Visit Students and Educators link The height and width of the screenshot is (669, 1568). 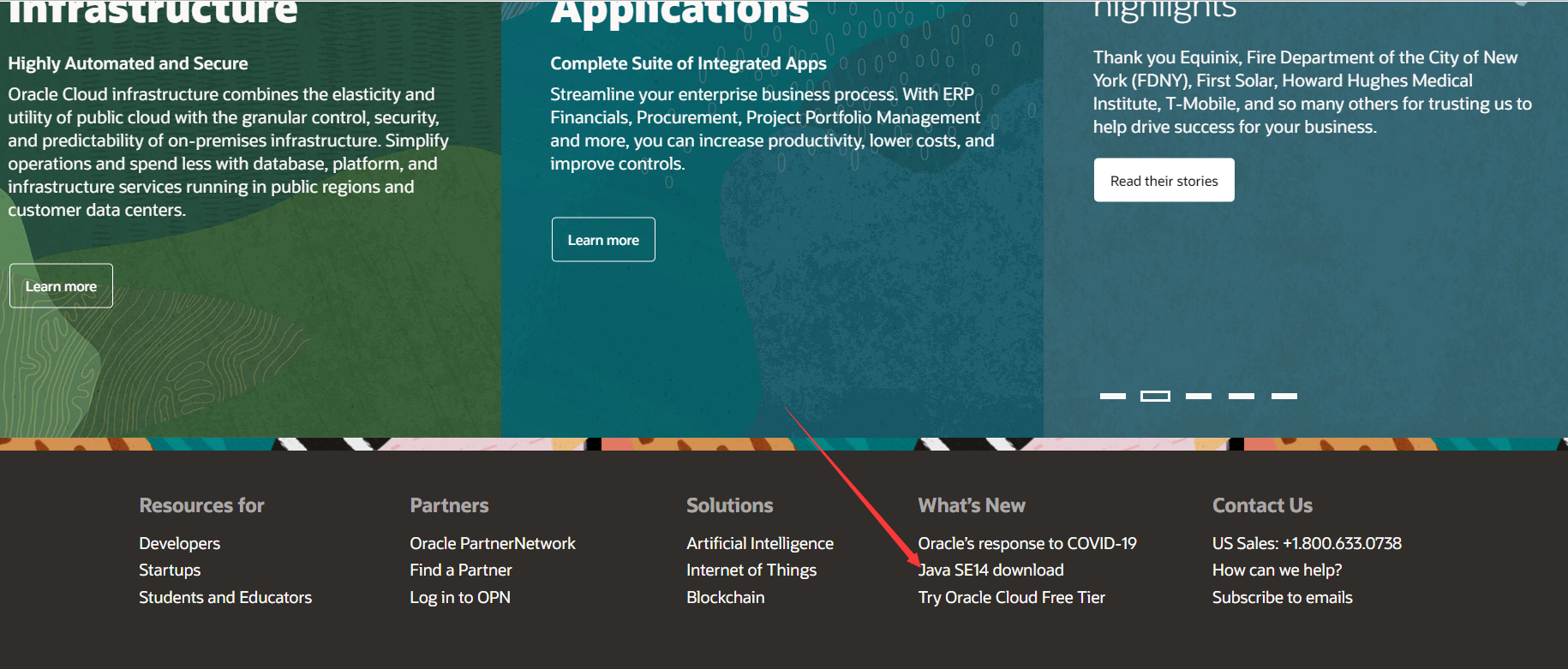(225, 597)
